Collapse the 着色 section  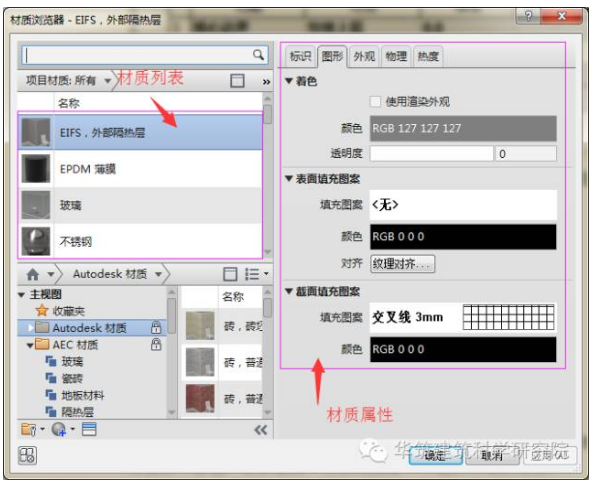pos(289,81)
